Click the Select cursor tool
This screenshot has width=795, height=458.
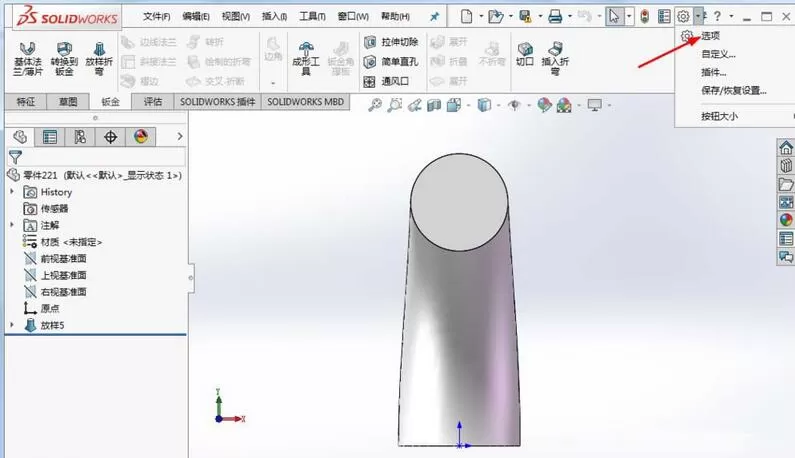click(x=614, y=17)
